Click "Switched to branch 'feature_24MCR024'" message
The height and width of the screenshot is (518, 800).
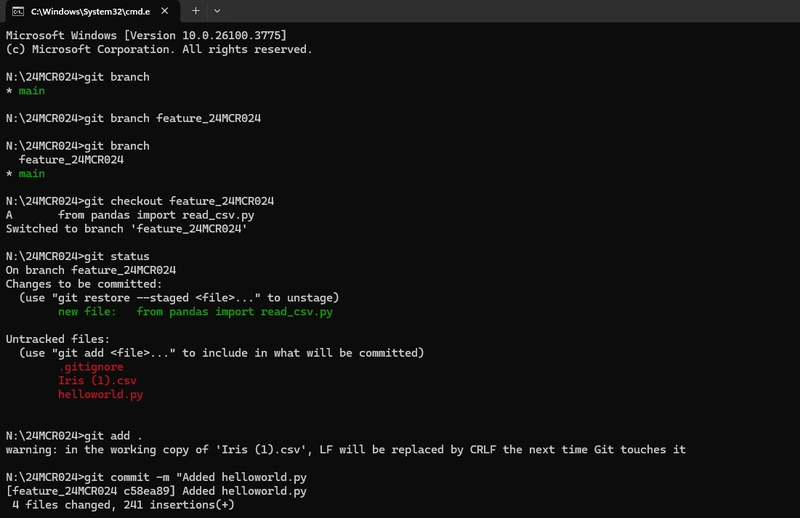point(127,228)
